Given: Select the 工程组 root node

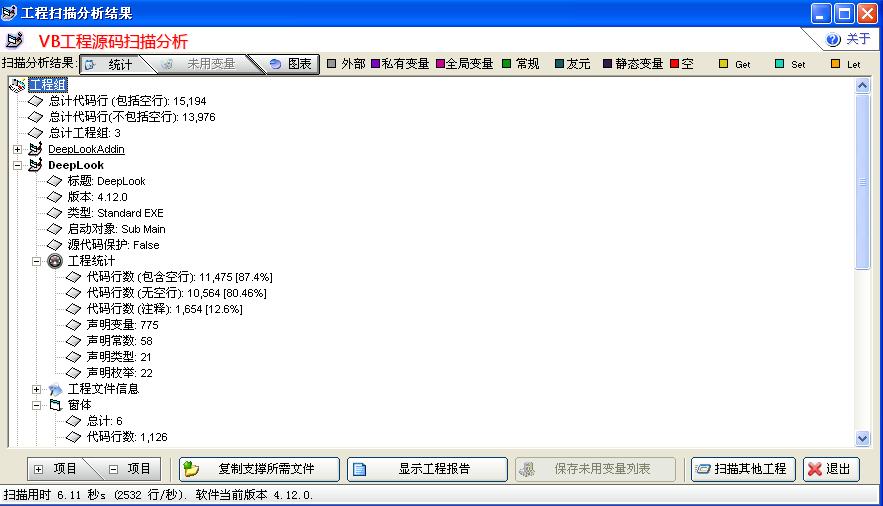Looking at the screenshot, I should 48,85.
